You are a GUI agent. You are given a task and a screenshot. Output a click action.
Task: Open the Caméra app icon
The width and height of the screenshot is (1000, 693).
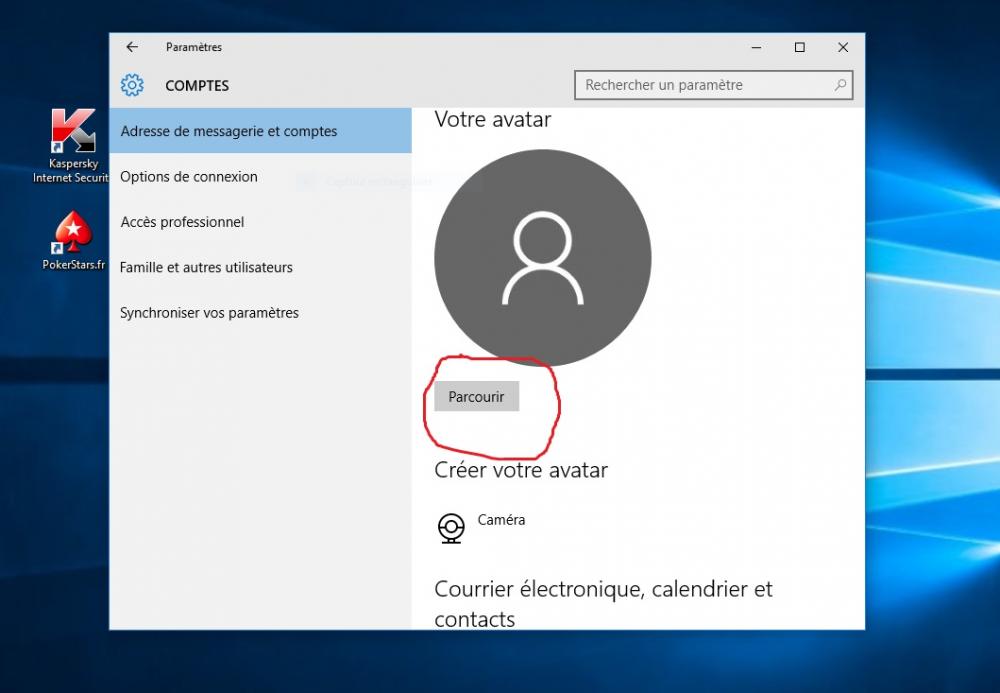point(452,527)
